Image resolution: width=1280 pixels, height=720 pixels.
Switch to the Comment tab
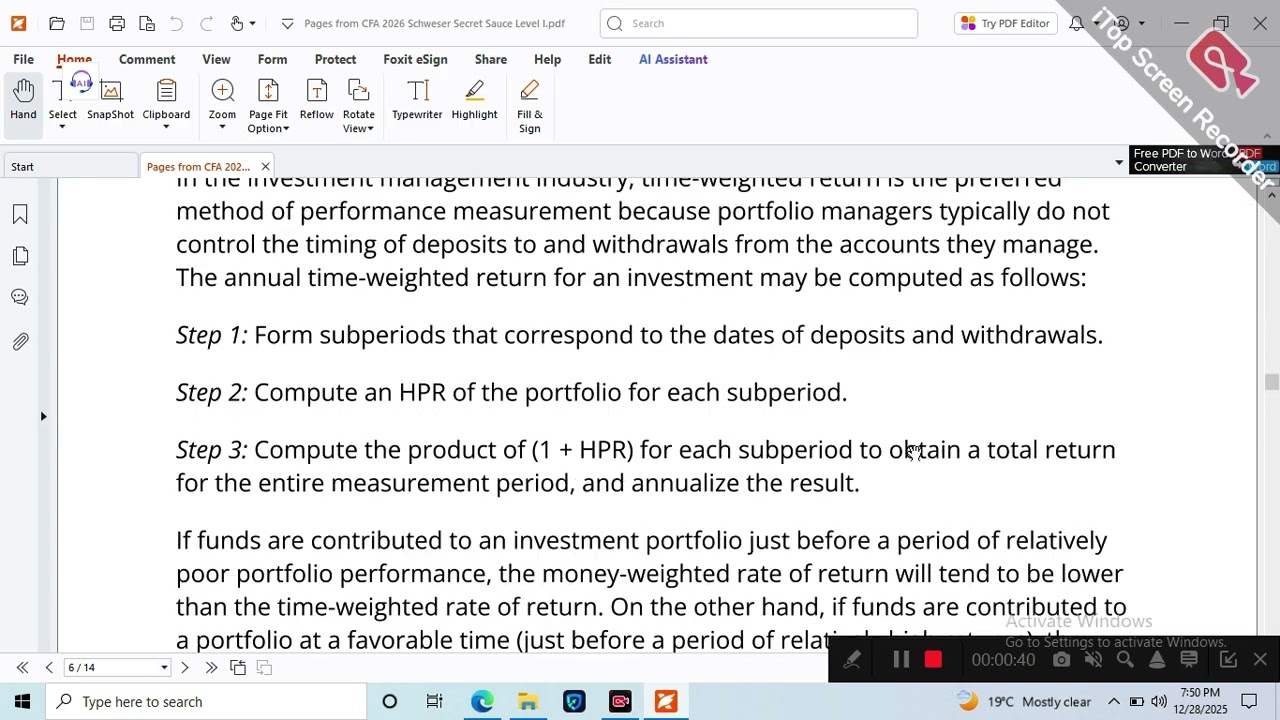click(147, 59)
